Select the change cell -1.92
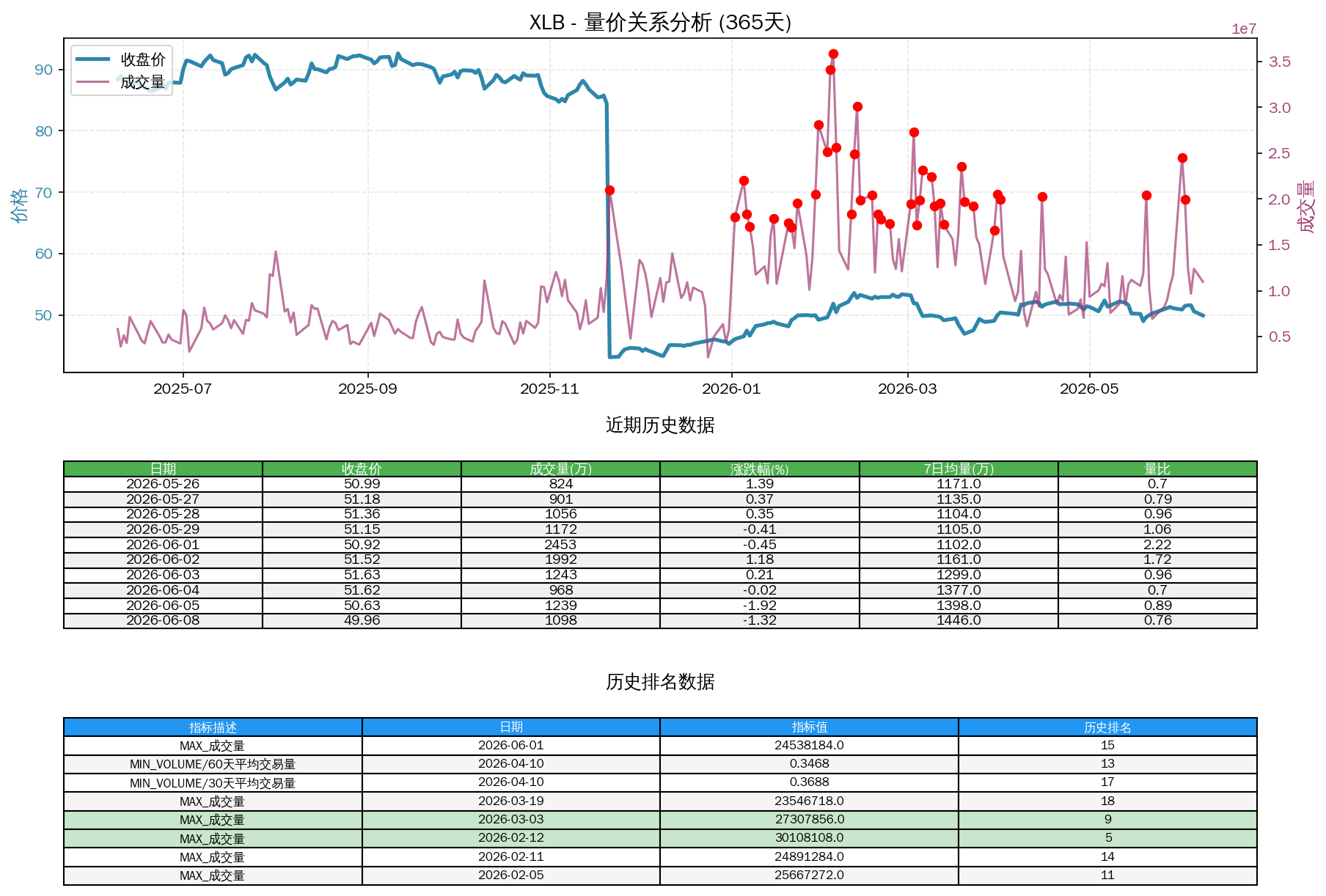The height and width of the screenshot is (896, 1326). (x=760, y=606)
